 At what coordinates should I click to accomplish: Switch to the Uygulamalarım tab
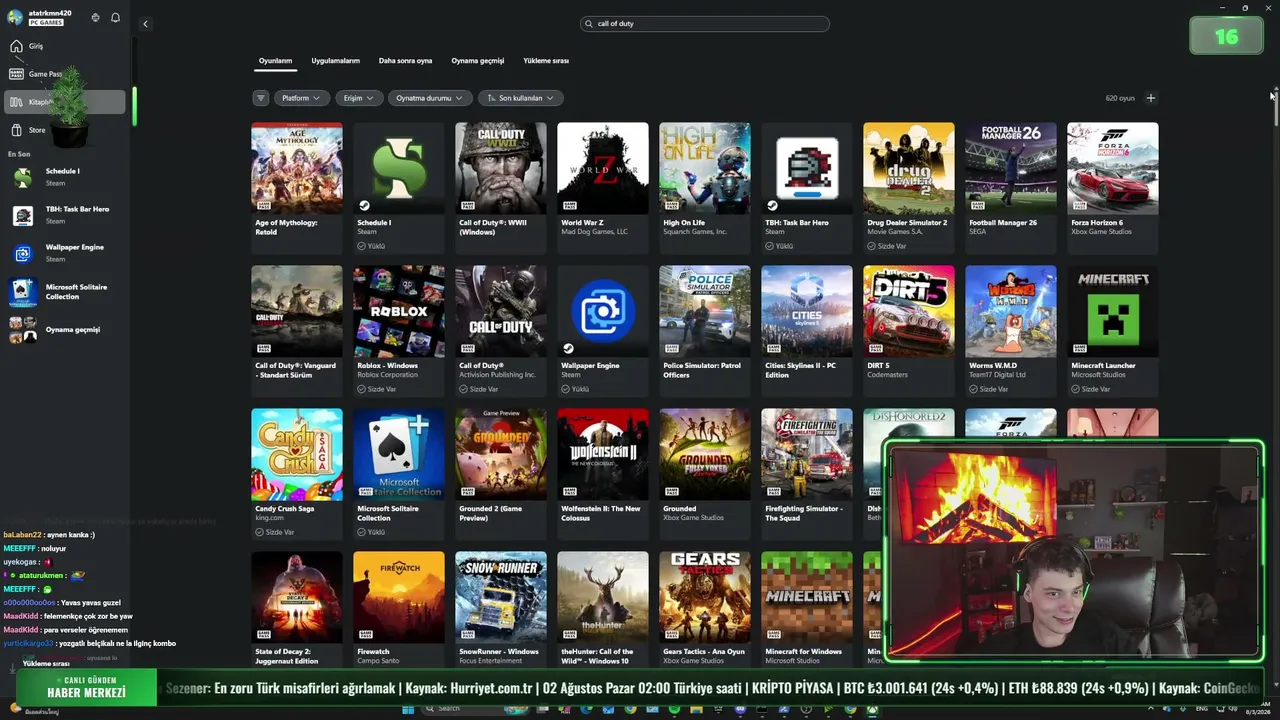(335, 61)
